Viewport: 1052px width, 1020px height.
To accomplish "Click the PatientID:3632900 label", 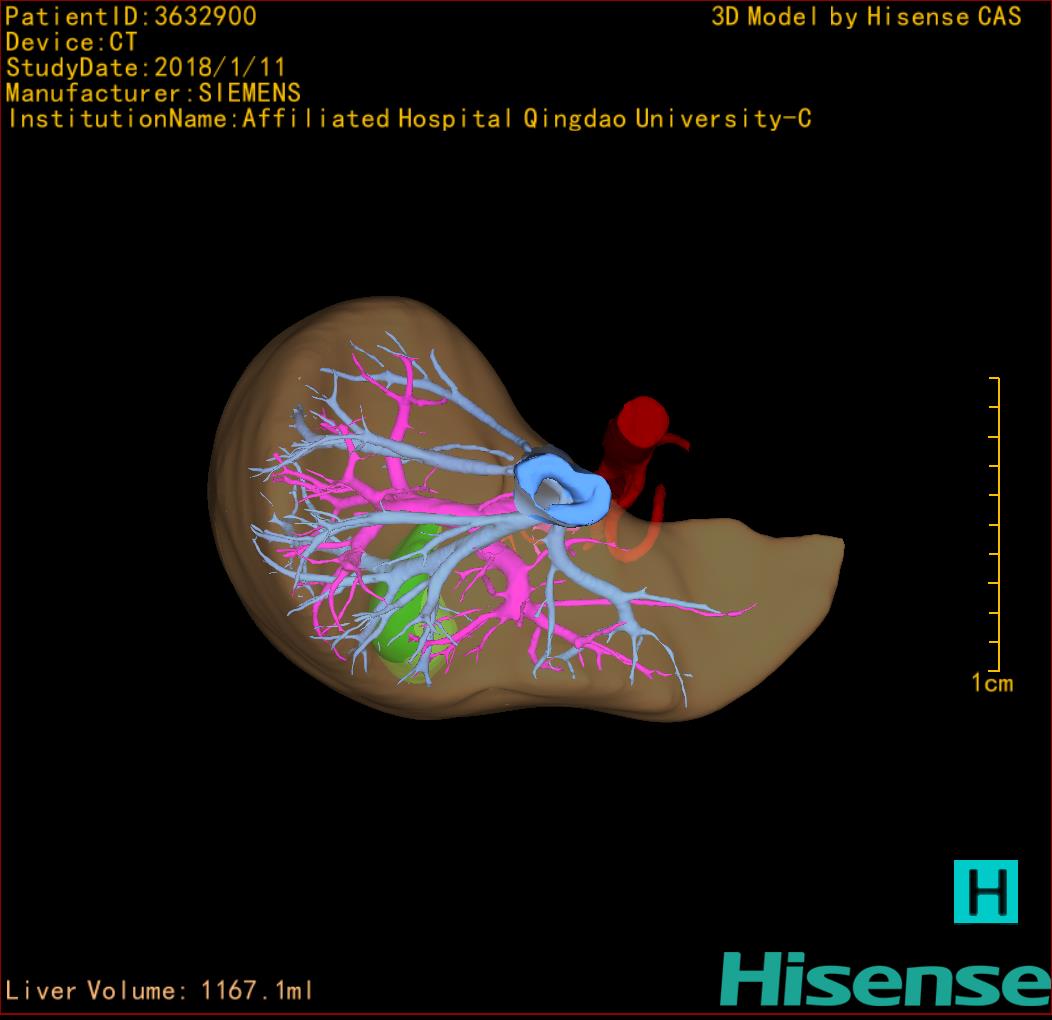I will click(131, 16).
